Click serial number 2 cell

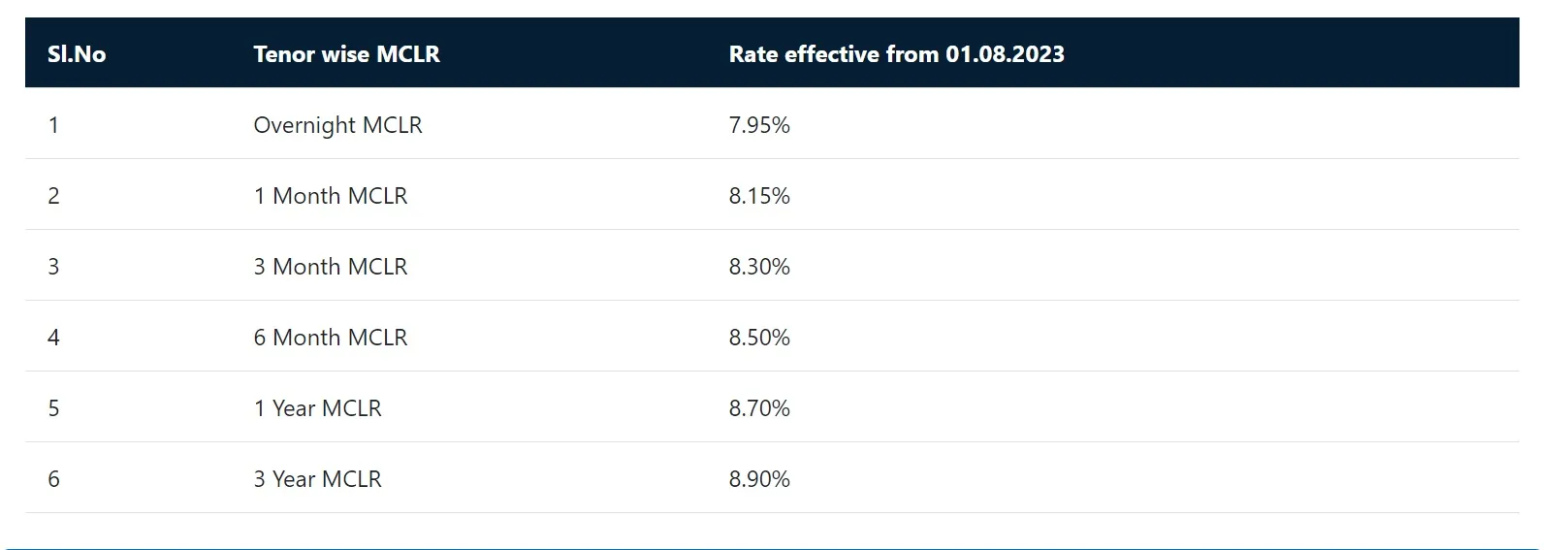53,196
